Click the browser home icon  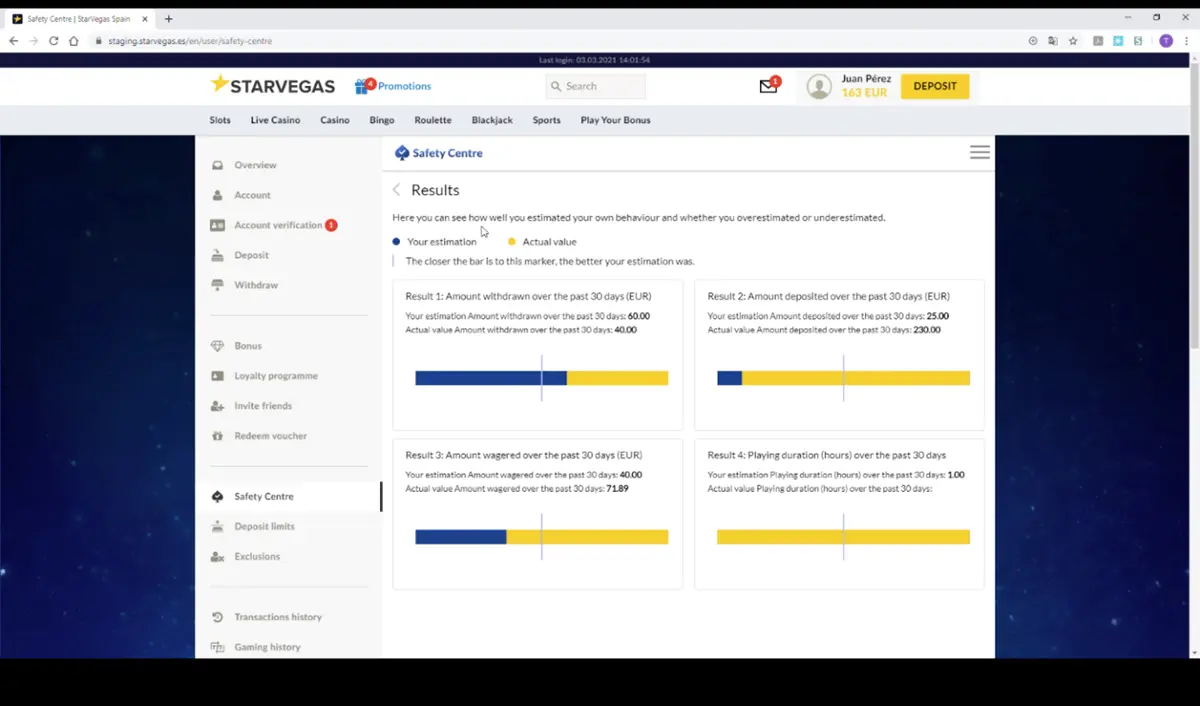click(x=74, y=41)
